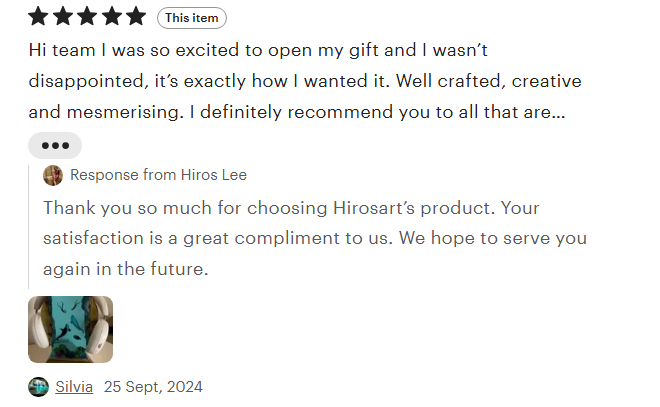
Task: Click review line "Well crafted, creative"
Action: pyautogui.click(x=489, y=81)
